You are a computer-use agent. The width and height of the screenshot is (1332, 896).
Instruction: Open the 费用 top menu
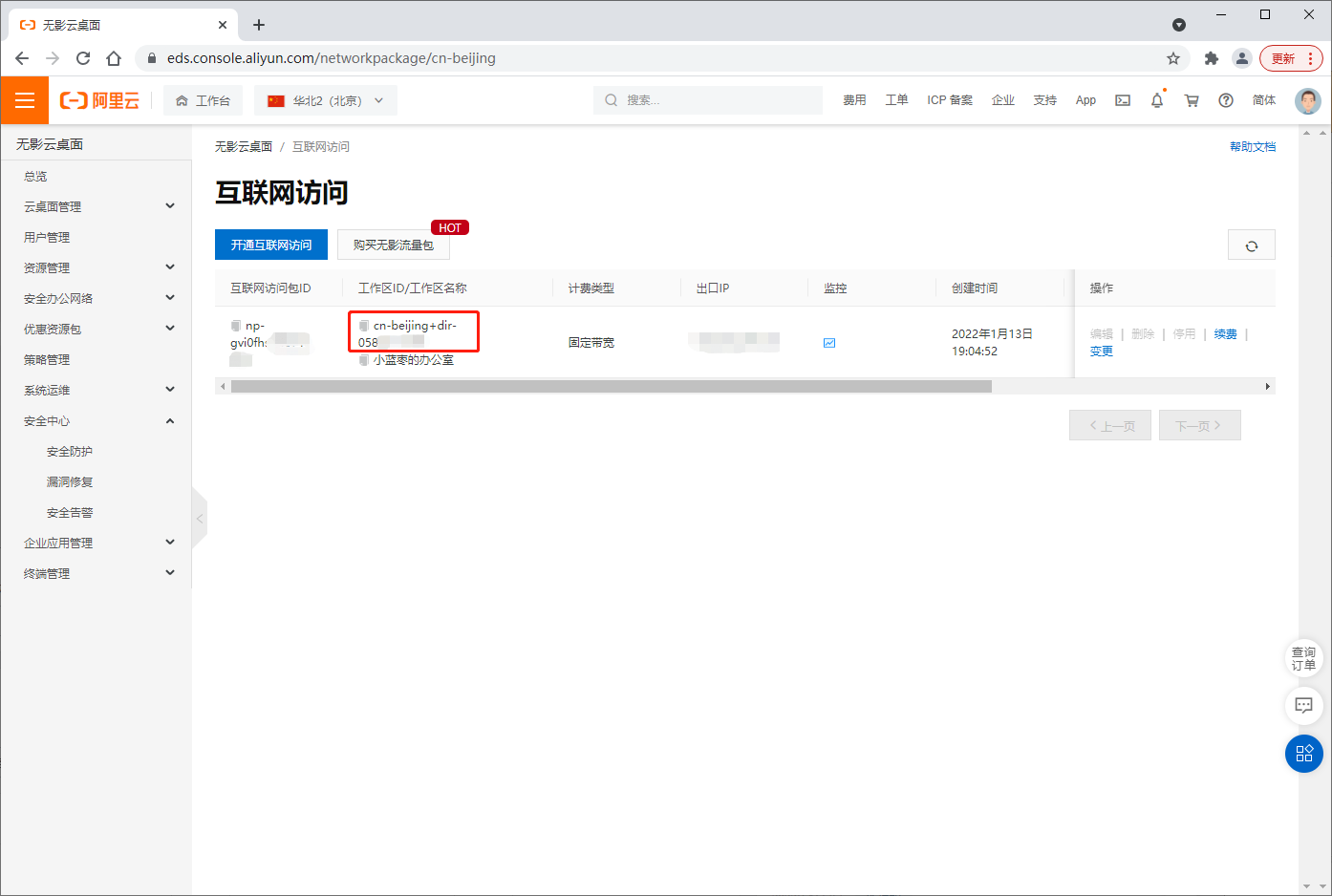854,100
